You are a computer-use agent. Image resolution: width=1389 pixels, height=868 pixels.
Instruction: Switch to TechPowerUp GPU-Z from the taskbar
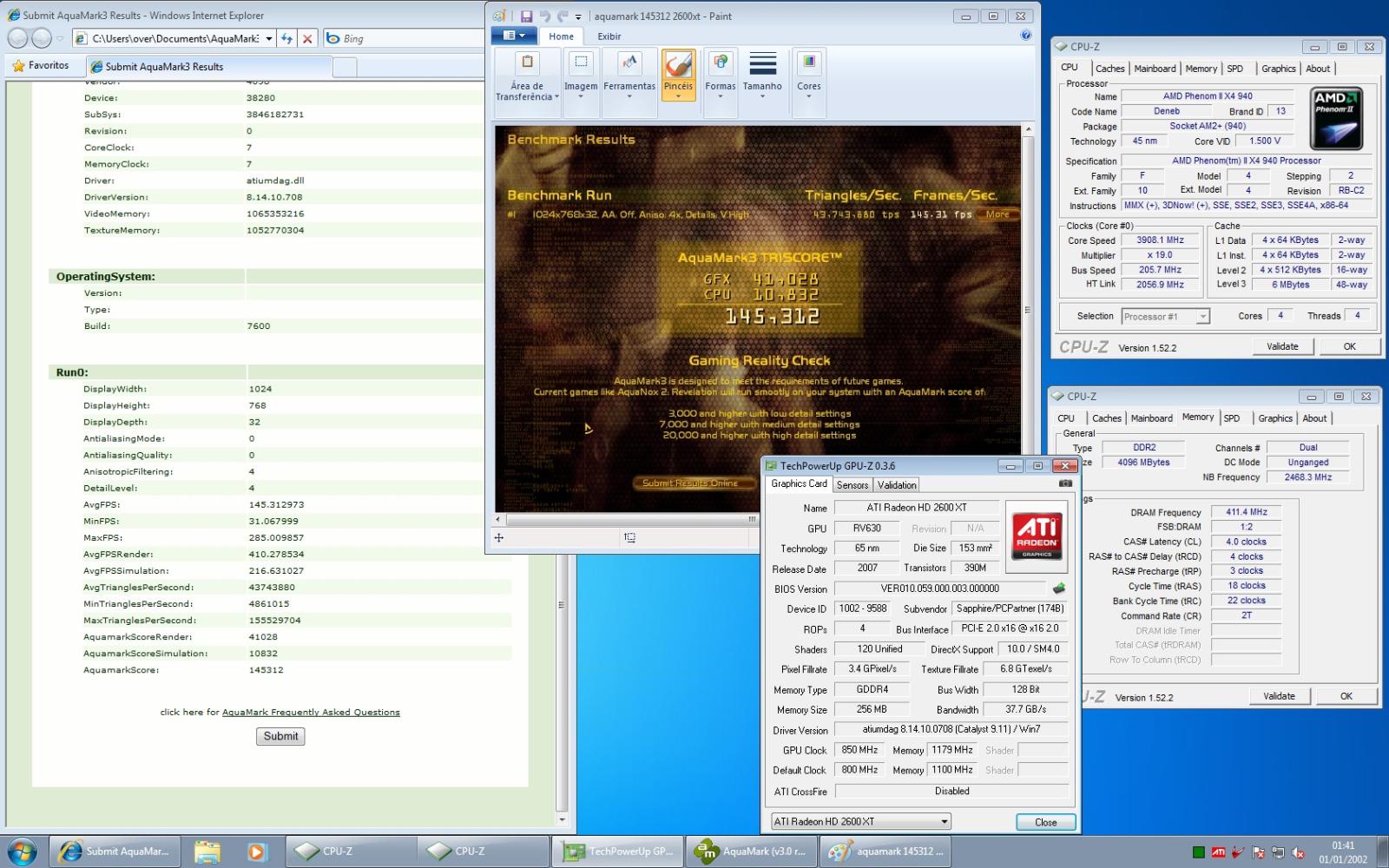(x=618, y=852)
